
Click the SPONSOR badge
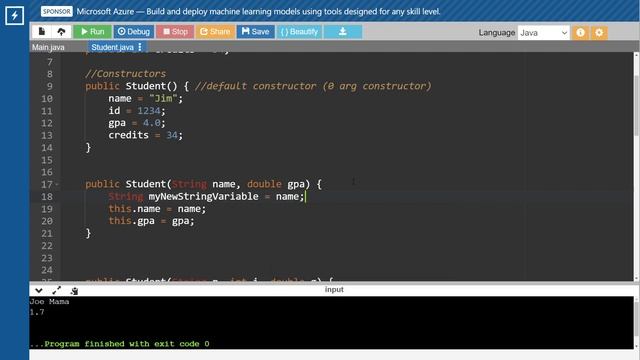[x=56, y=11]
